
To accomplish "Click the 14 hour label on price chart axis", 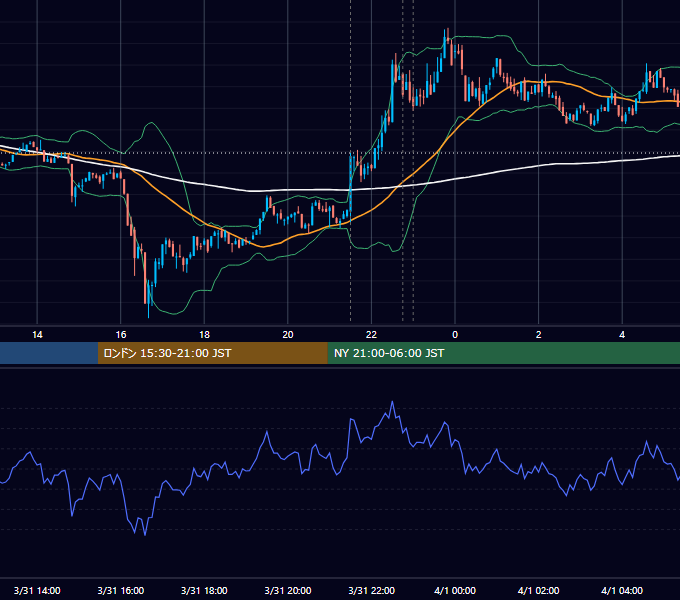I will [x=37, y=335].
